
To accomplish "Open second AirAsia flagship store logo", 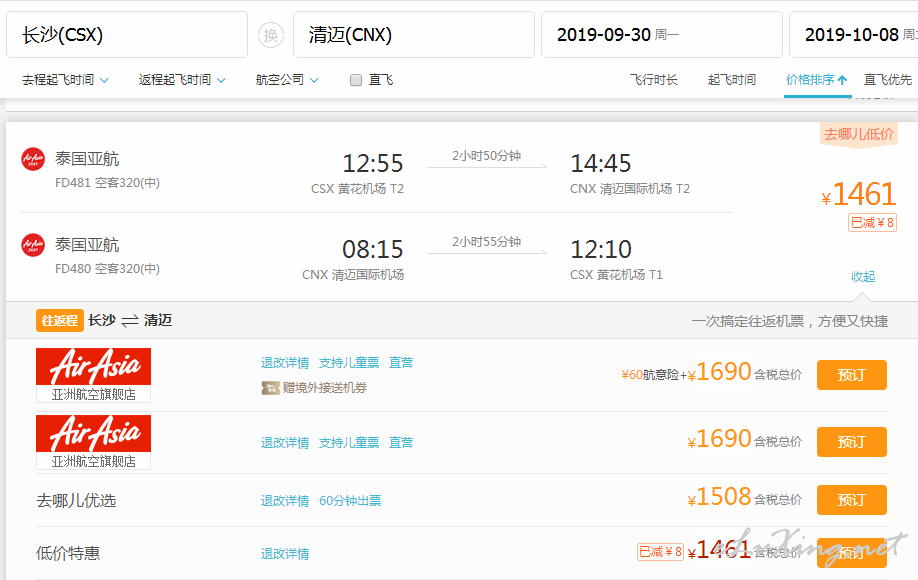I will pos(93,442).
